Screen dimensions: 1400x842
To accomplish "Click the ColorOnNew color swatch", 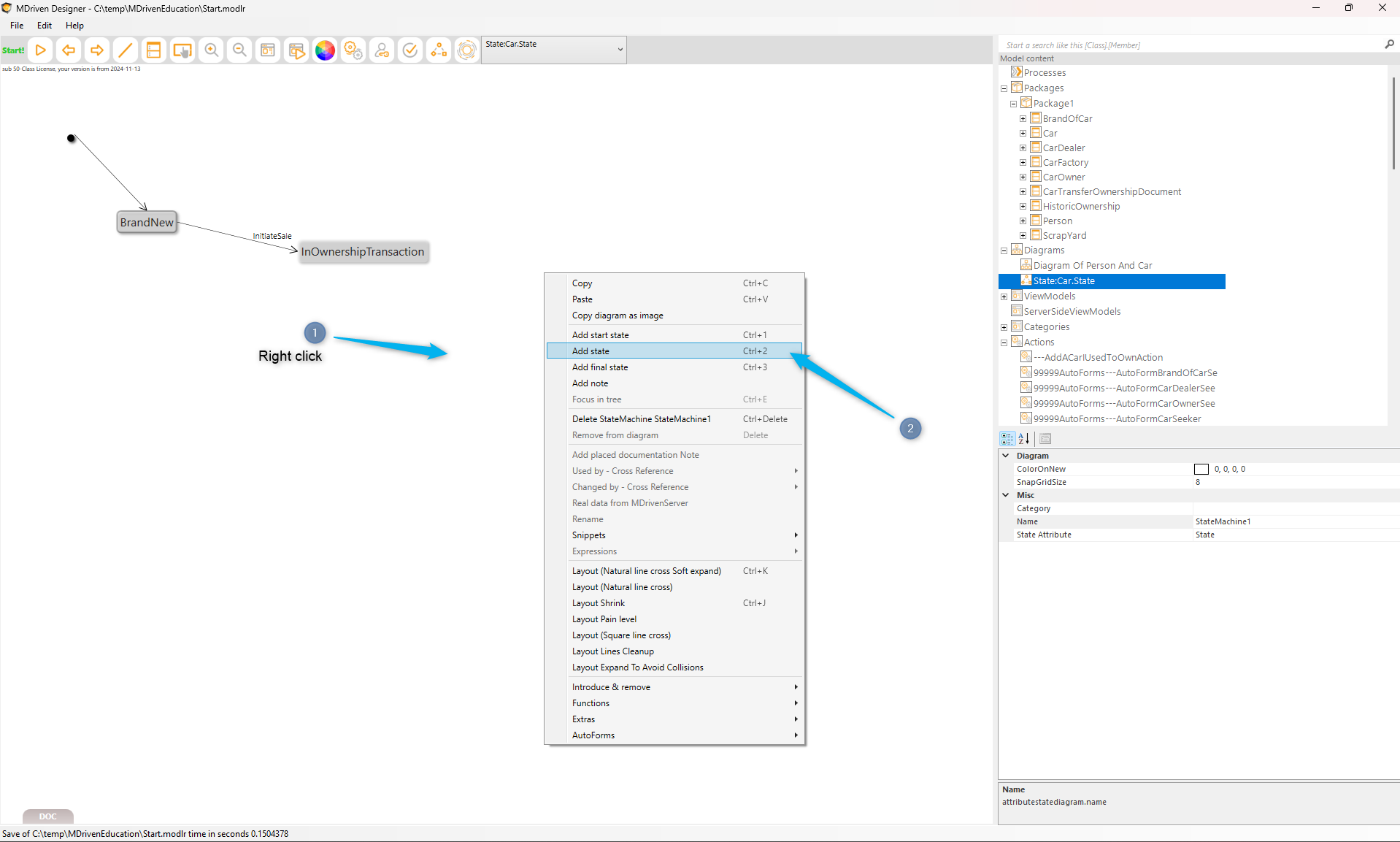I will 1201,470.
